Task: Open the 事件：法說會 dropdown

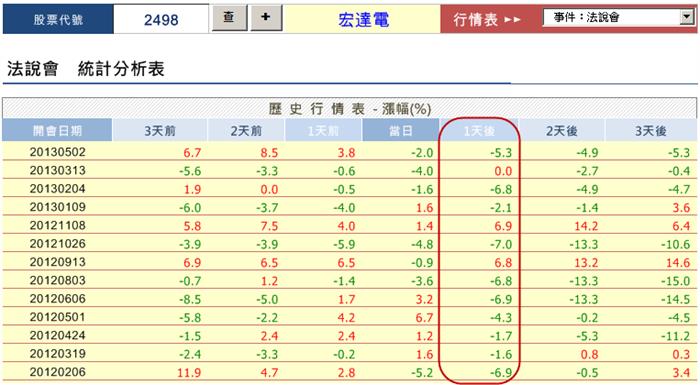Action: pyautogui.click(x=618, y=17)
